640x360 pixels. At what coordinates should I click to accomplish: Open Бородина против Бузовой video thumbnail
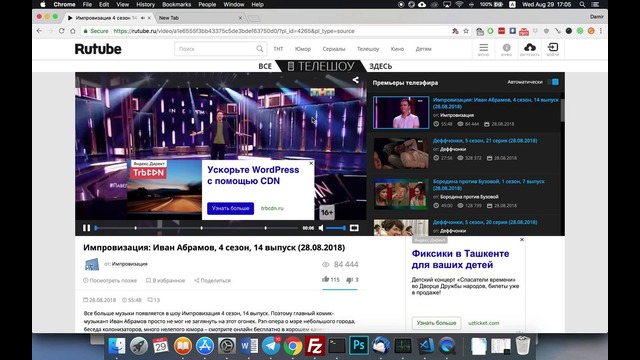[x=401, y=194]
